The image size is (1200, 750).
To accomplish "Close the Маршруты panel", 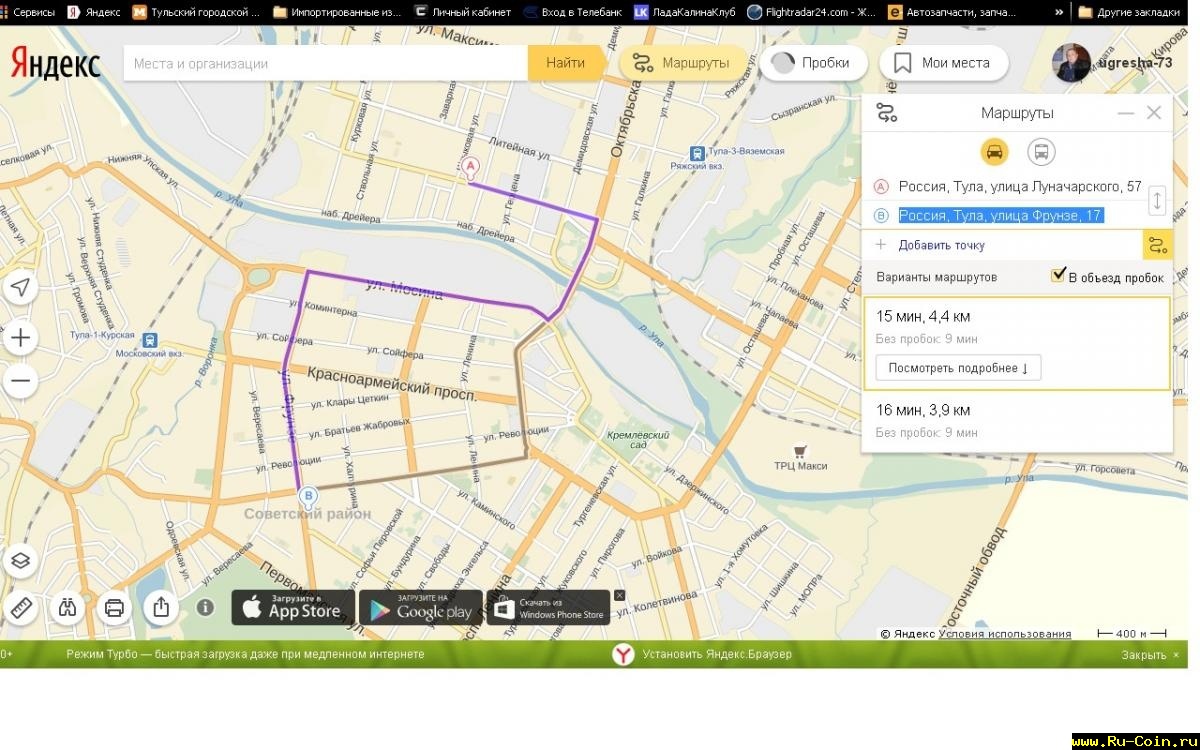I will tap(1154, 113).
